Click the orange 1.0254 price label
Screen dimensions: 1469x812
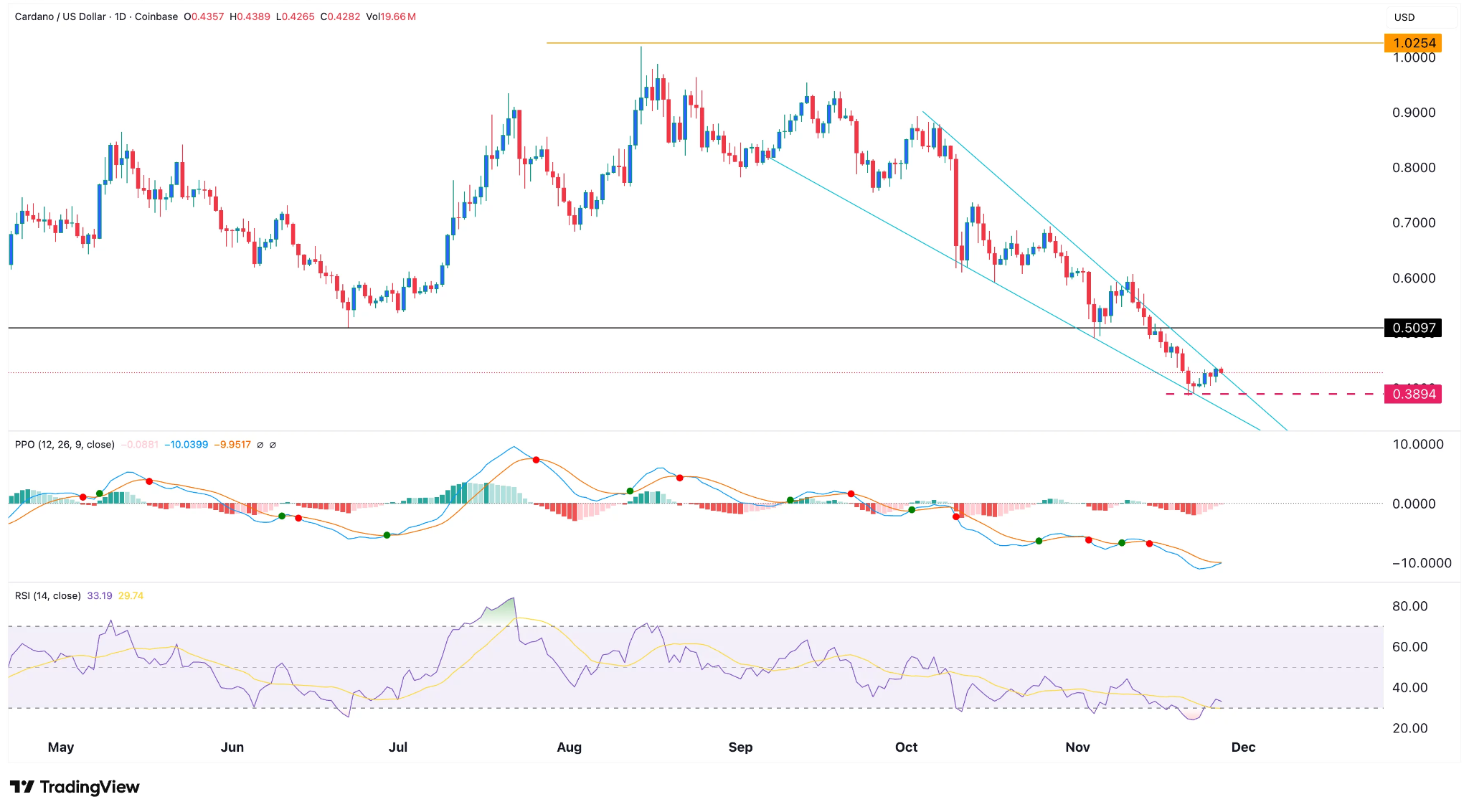pyautogui.click(x=1413, y=43)
